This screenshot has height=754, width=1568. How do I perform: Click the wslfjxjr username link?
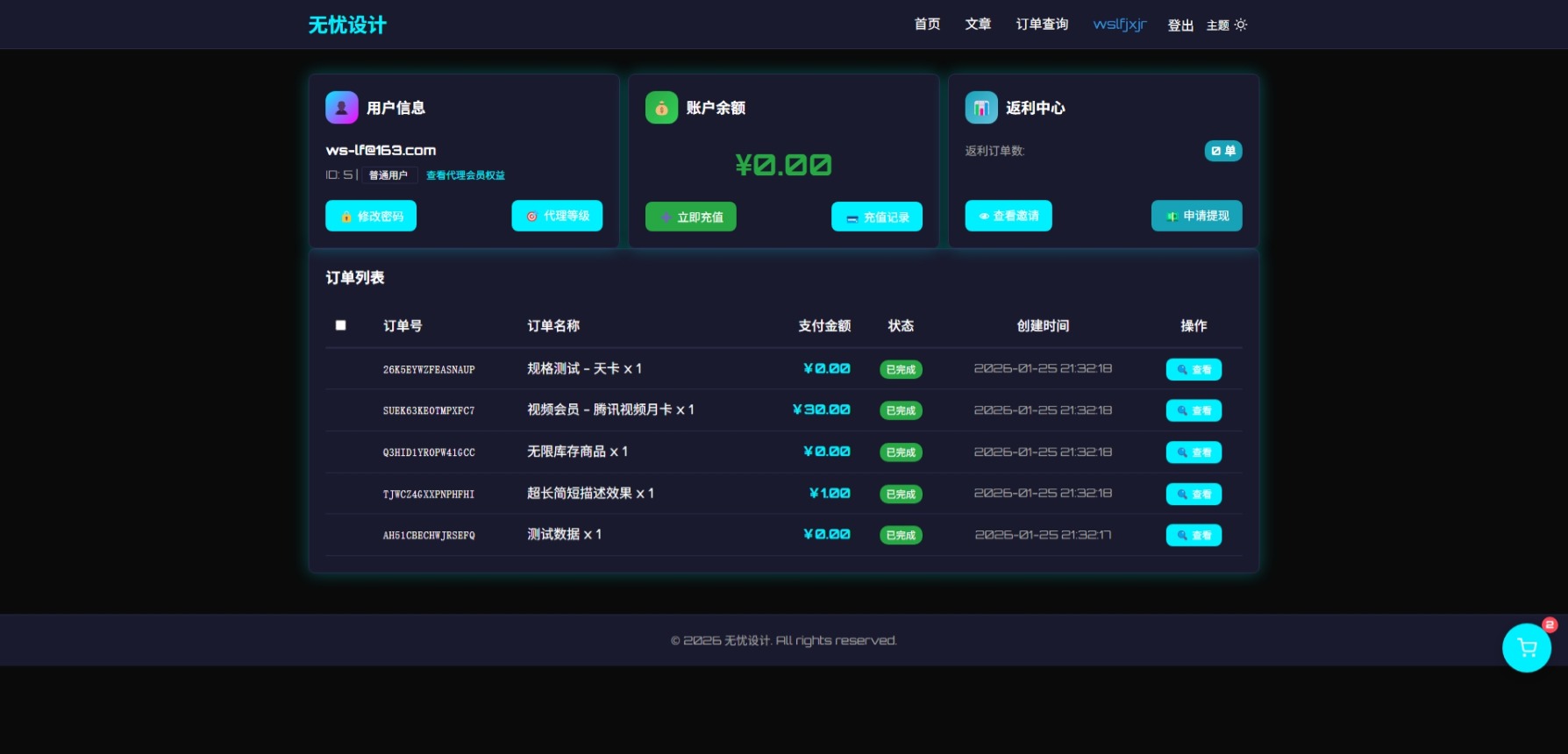point(1119,25)
